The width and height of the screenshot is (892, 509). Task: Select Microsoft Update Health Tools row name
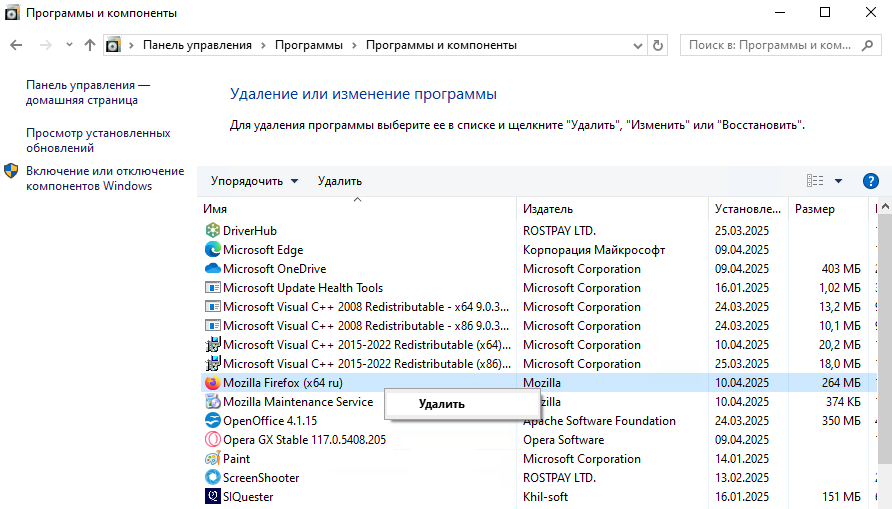[303, 288]
